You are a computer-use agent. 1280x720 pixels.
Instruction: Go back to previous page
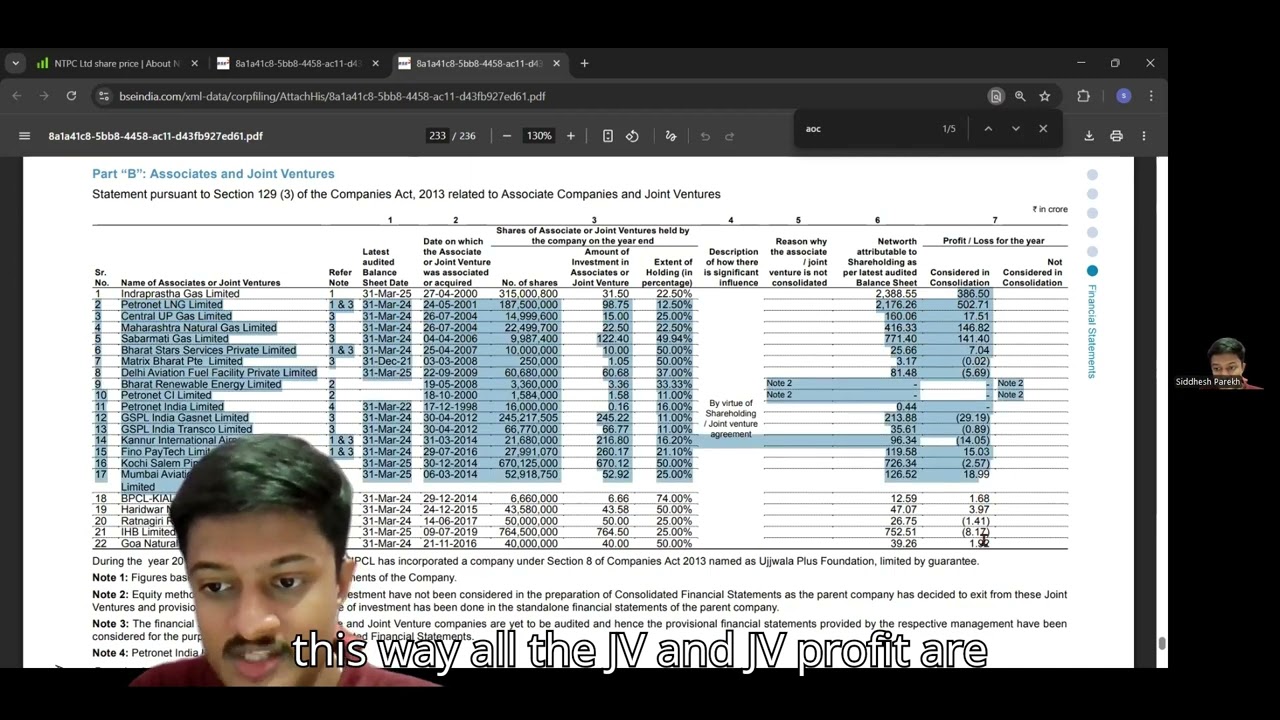(x=16, y=96)
